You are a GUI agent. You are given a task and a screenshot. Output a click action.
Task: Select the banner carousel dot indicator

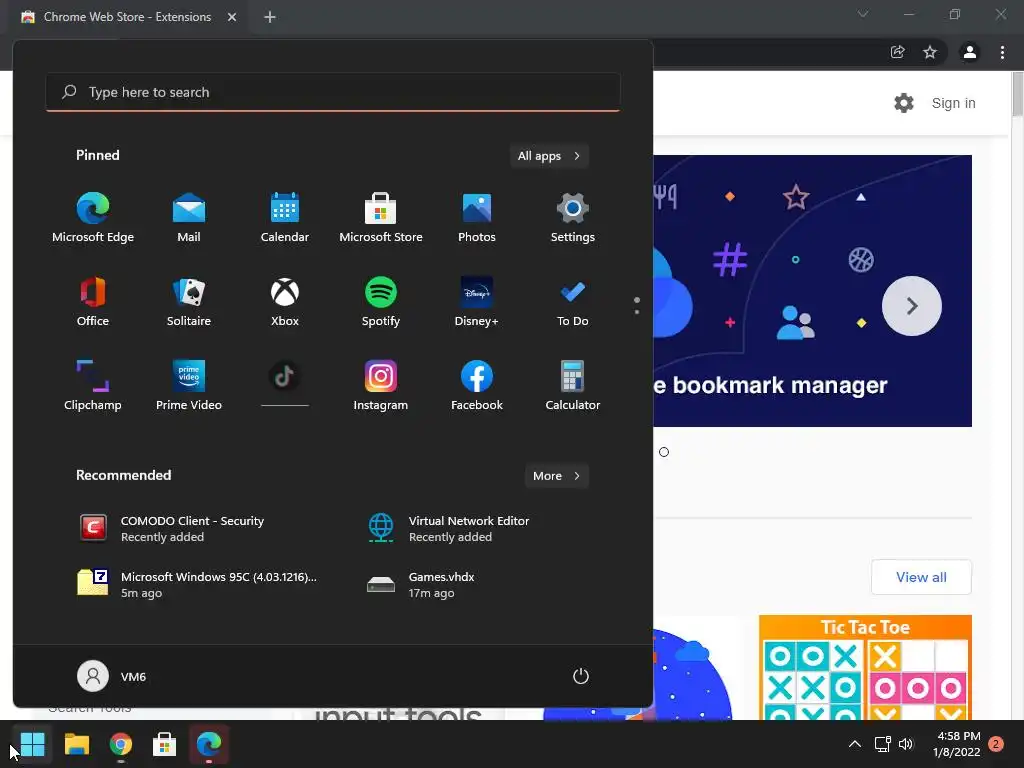pyautogui.click(x=664, y=452)
